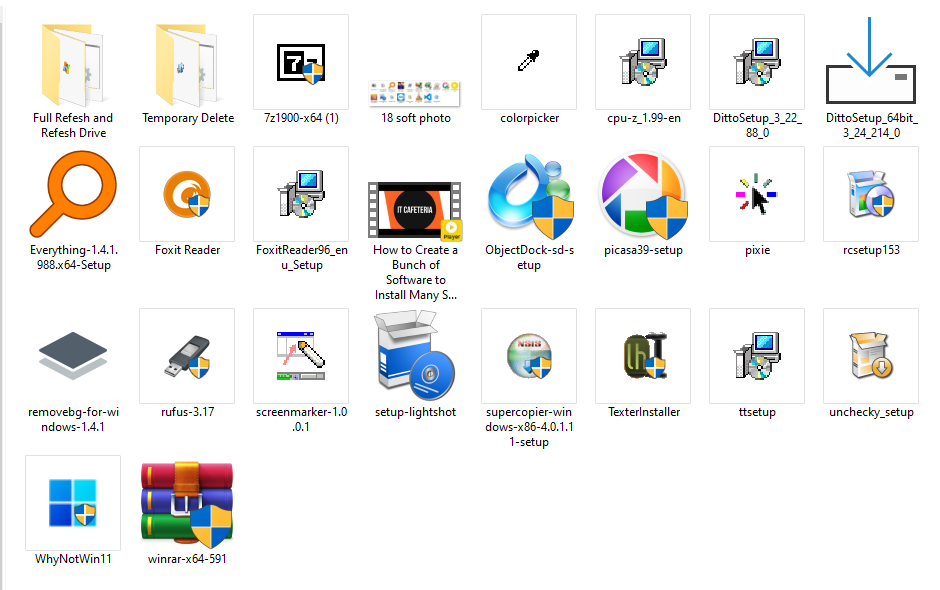Select the rcsetup153 icon
Image resolution: width=940 pixels, height=590 pixels.
(x=870, y=194)
